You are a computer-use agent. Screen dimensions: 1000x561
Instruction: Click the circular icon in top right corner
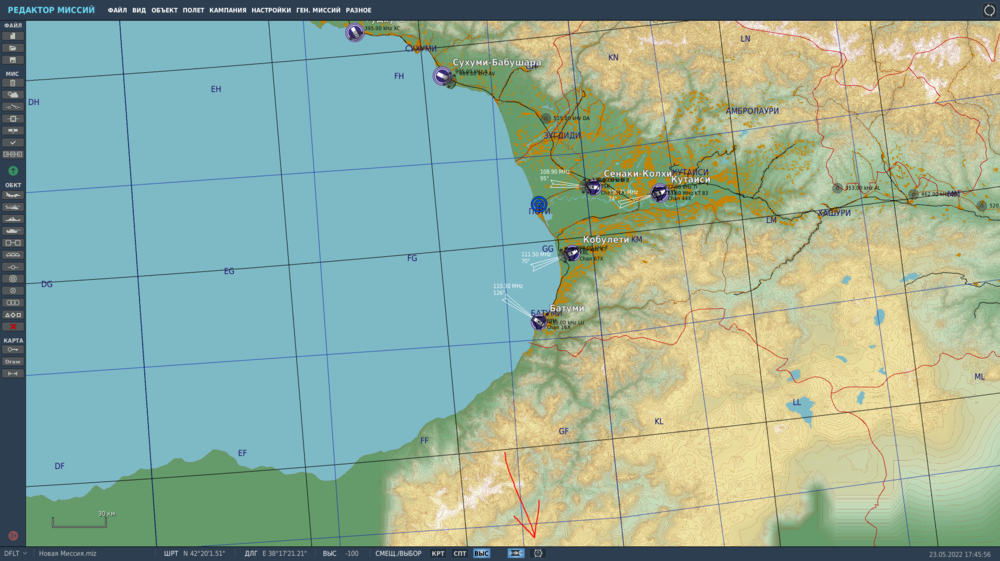click(989, 10)
